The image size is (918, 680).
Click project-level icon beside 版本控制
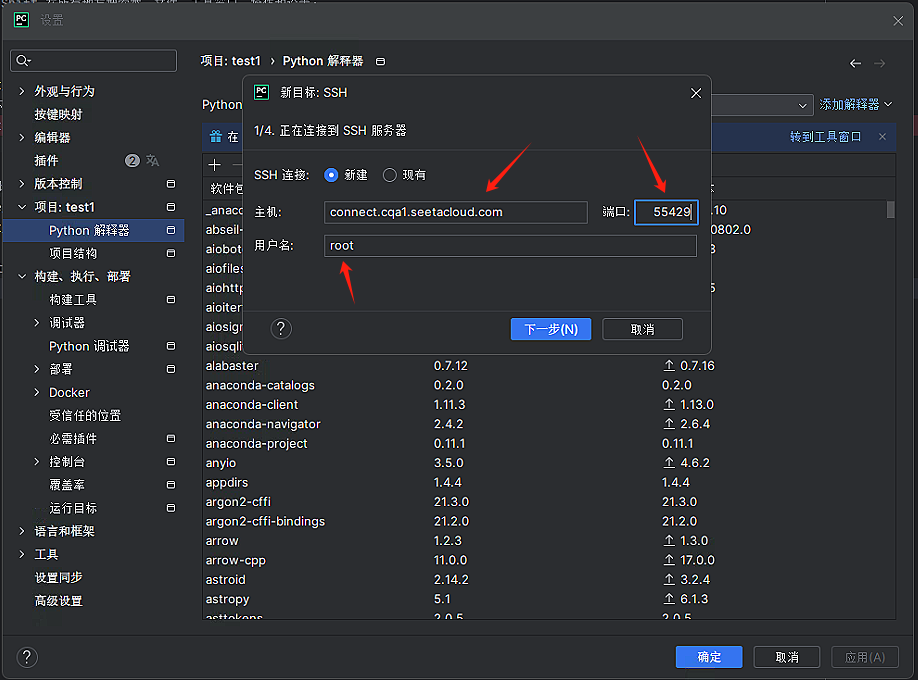pyautogui.click(x=171, y=184)
